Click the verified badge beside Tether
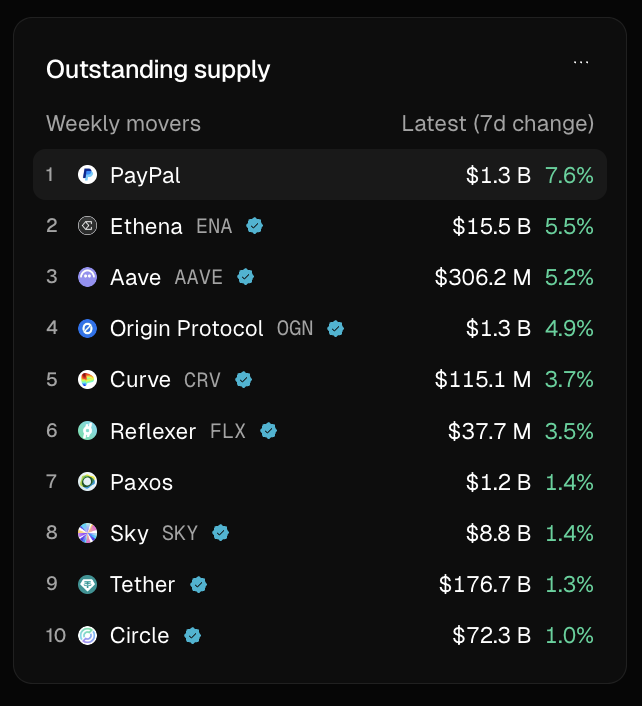 tap(199, 584)
